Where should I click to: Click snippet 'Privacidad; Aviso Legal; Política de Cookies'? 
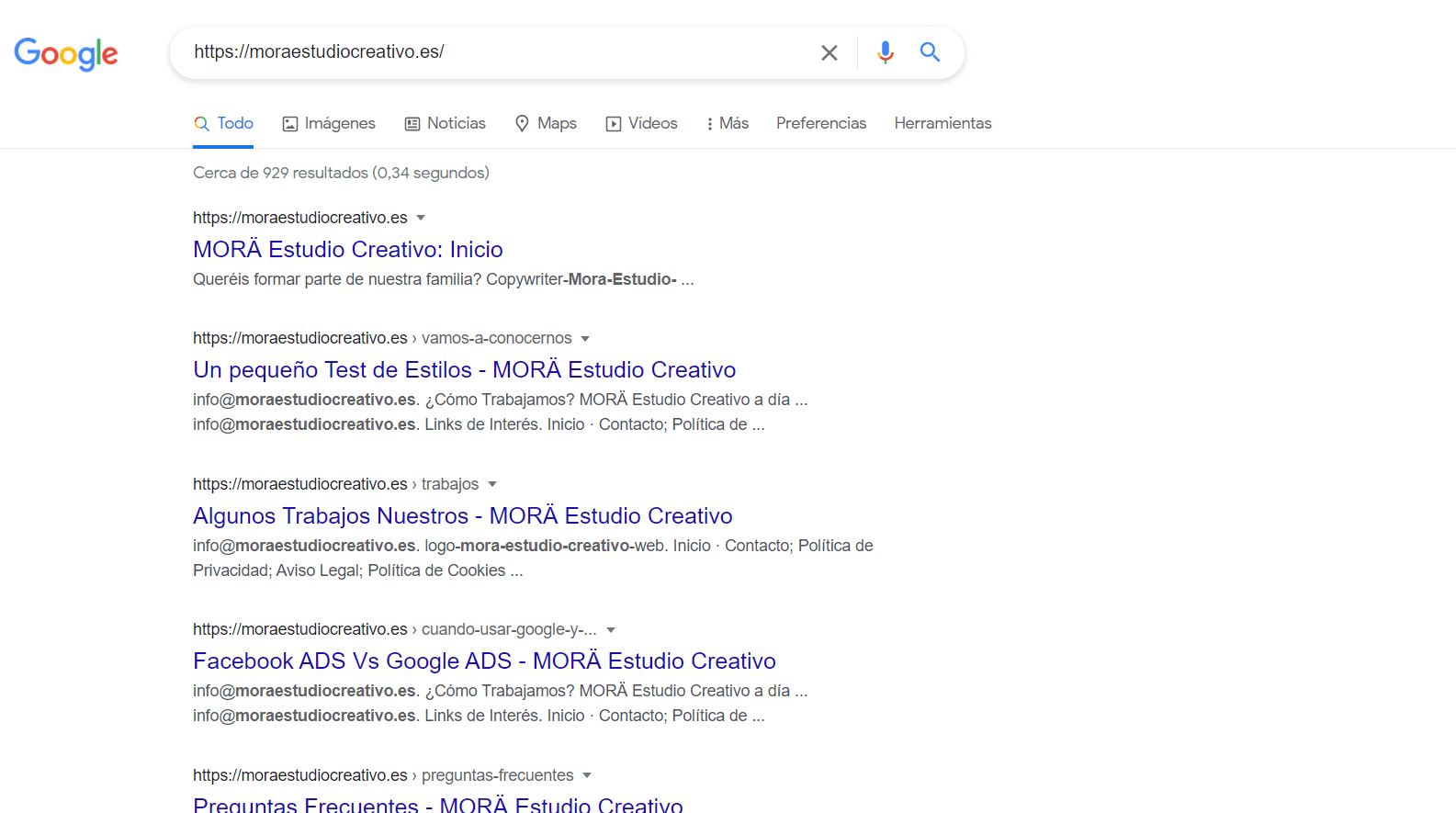[x=349, y=570]
